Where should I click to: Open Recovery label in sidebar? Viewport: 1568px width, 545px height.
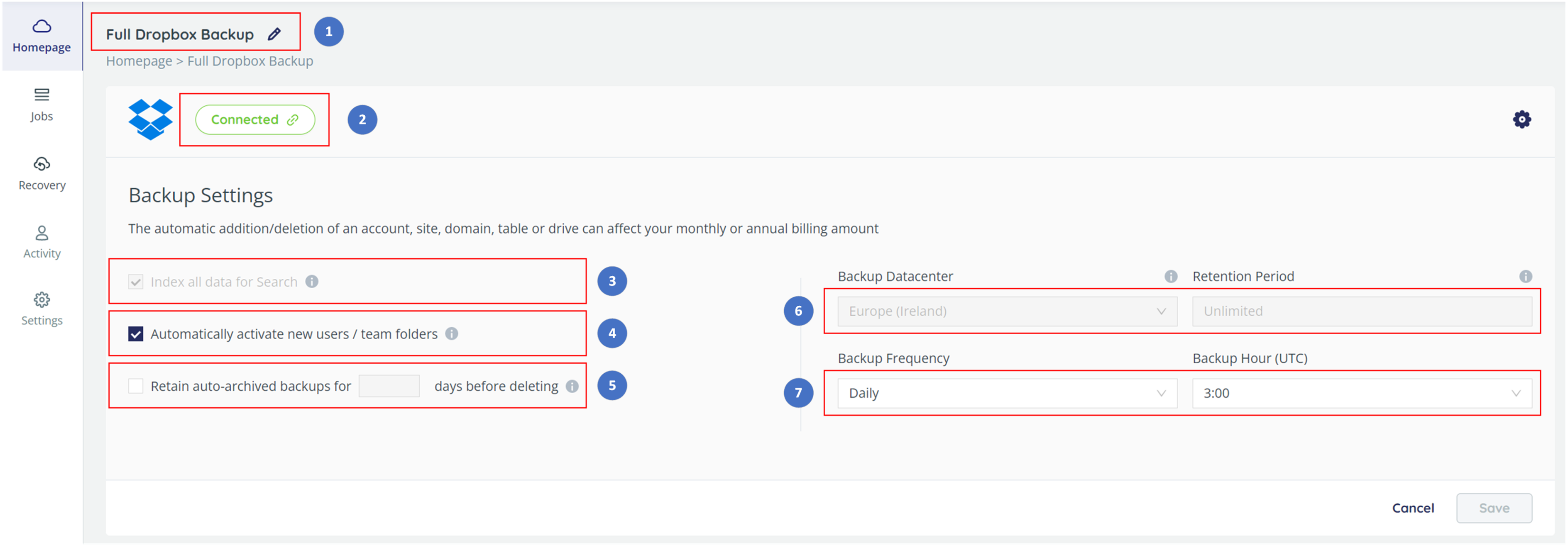tap(42, 185)
